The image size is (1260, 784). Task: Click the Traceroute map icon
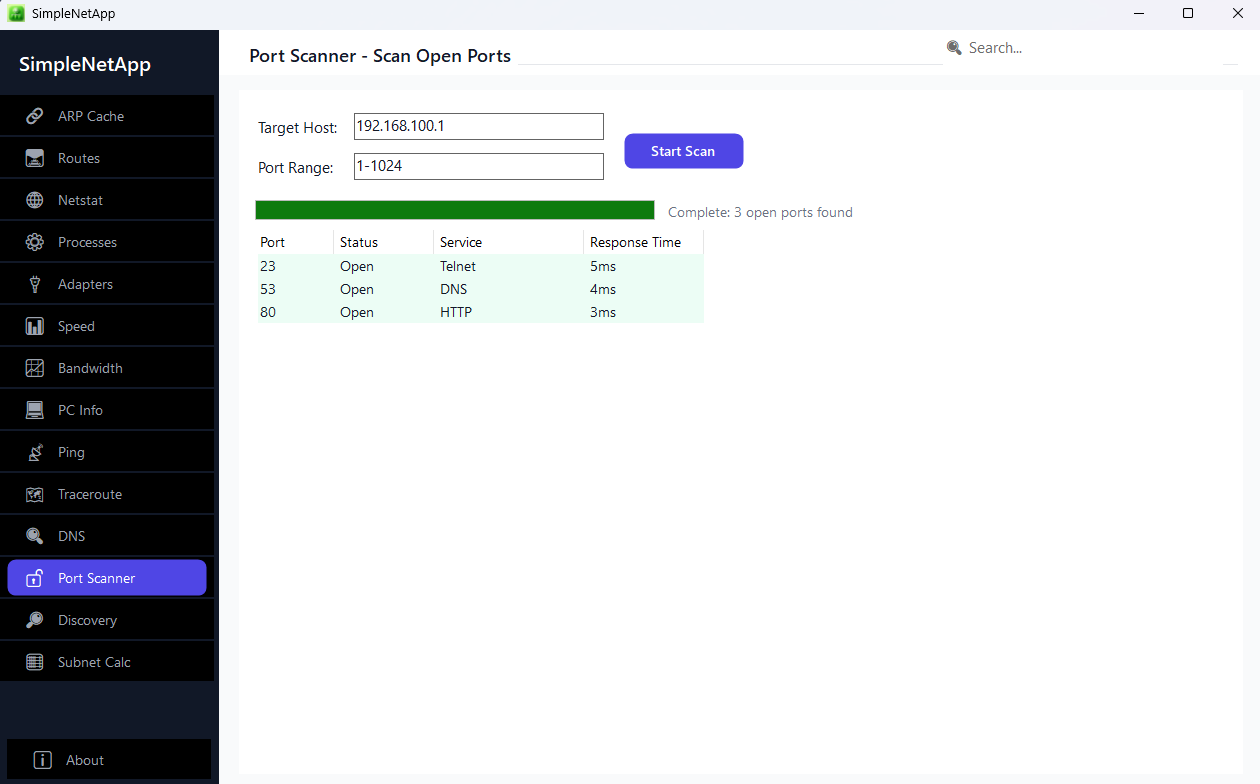pyautogui.click(x=35, y=494)
